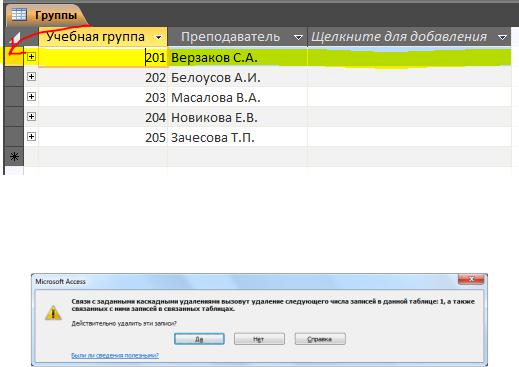Select the row selector of record 204

(x=14, y=117)
